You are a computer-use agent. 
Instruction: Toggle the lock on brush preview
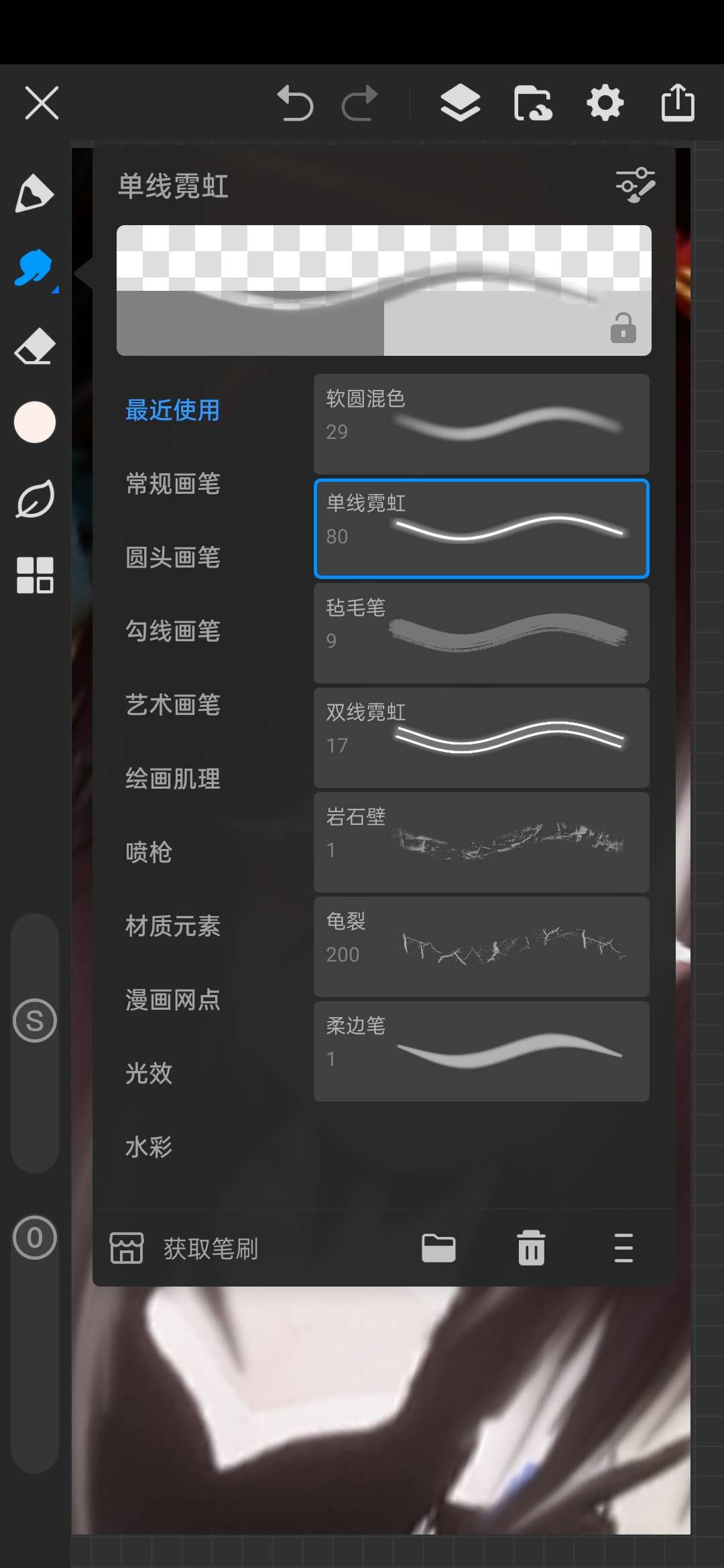coord(623,328)
